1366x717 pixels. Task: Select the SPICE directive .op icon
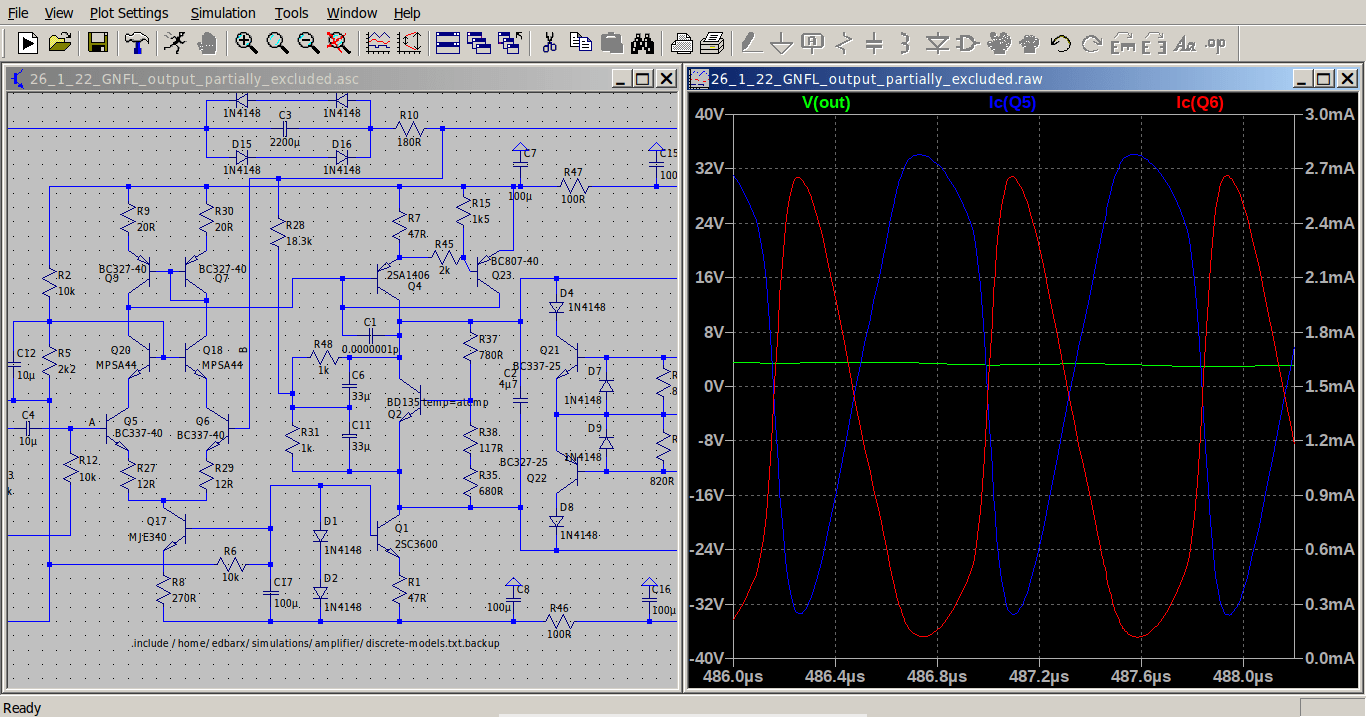(1217, 42)
